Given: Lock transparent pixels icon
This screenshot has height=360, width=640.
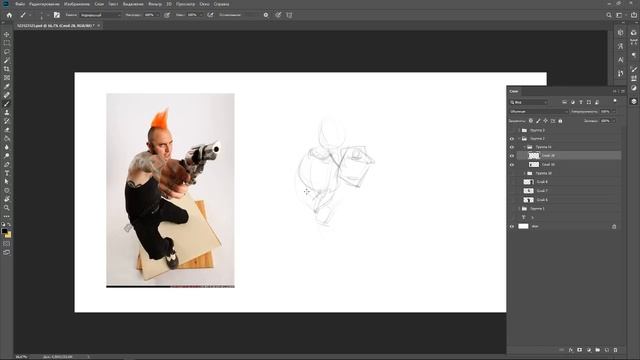Looking at the screenshot, I should pos(531,121).
